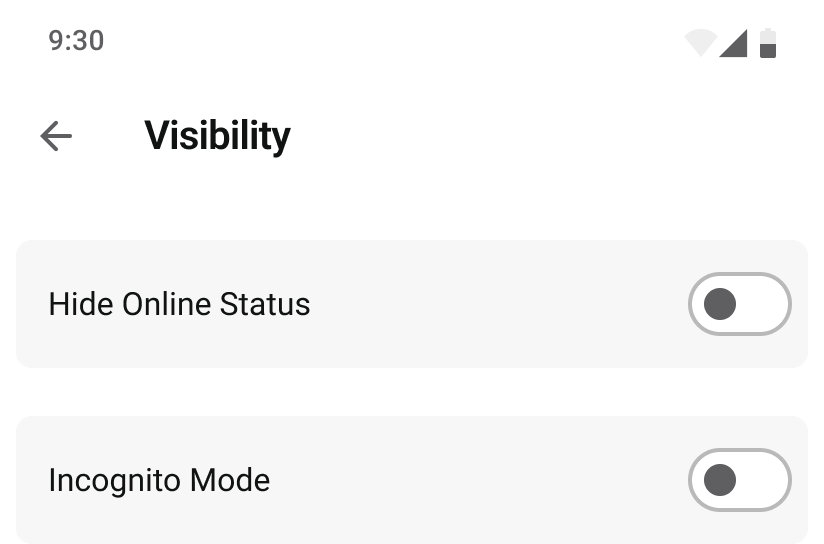824x544 pixels.
Task: Go back using the arrow icon
Action: point(56,136)
